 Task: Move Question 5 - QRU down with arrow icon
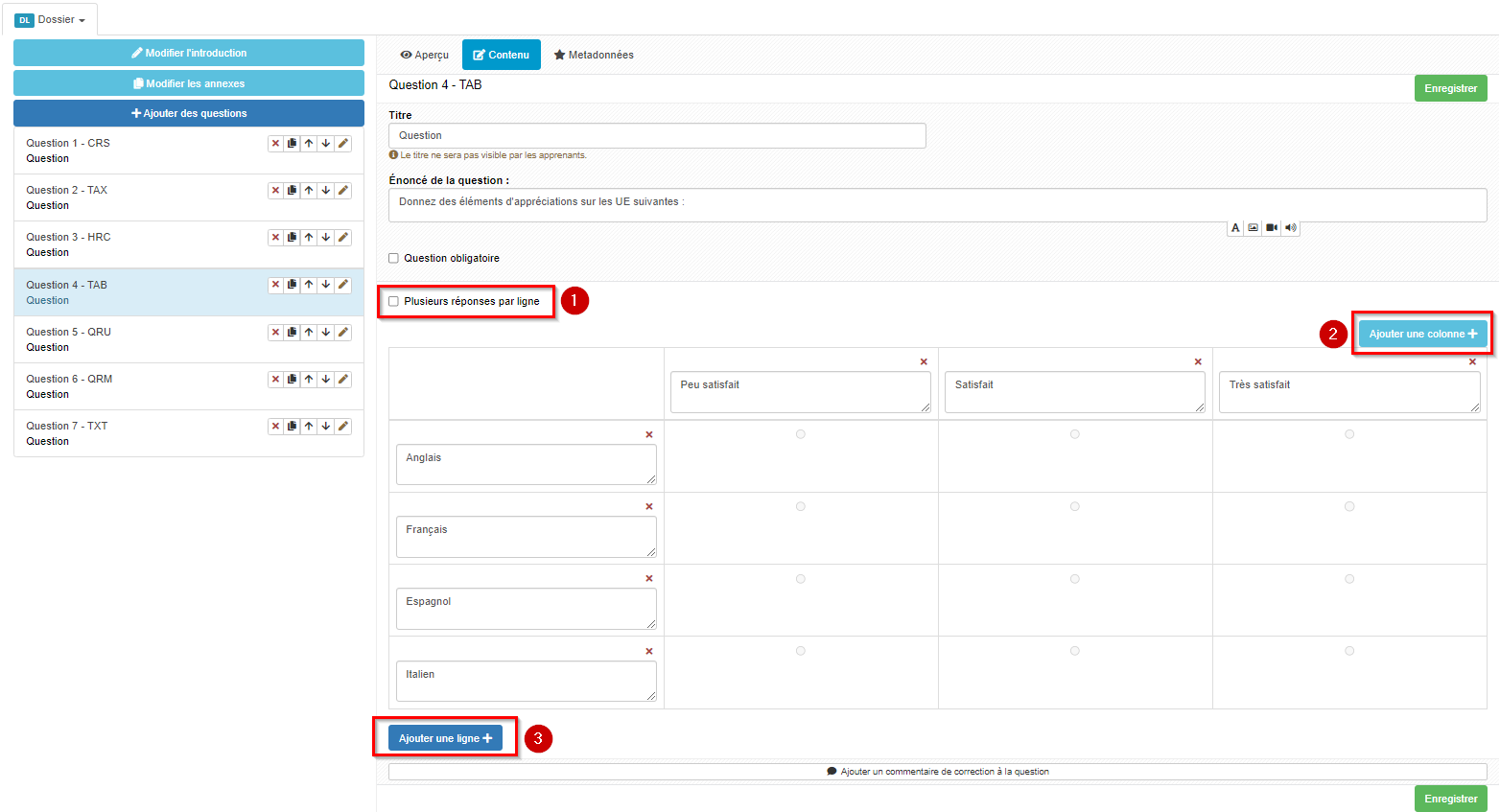click(326, 332)
